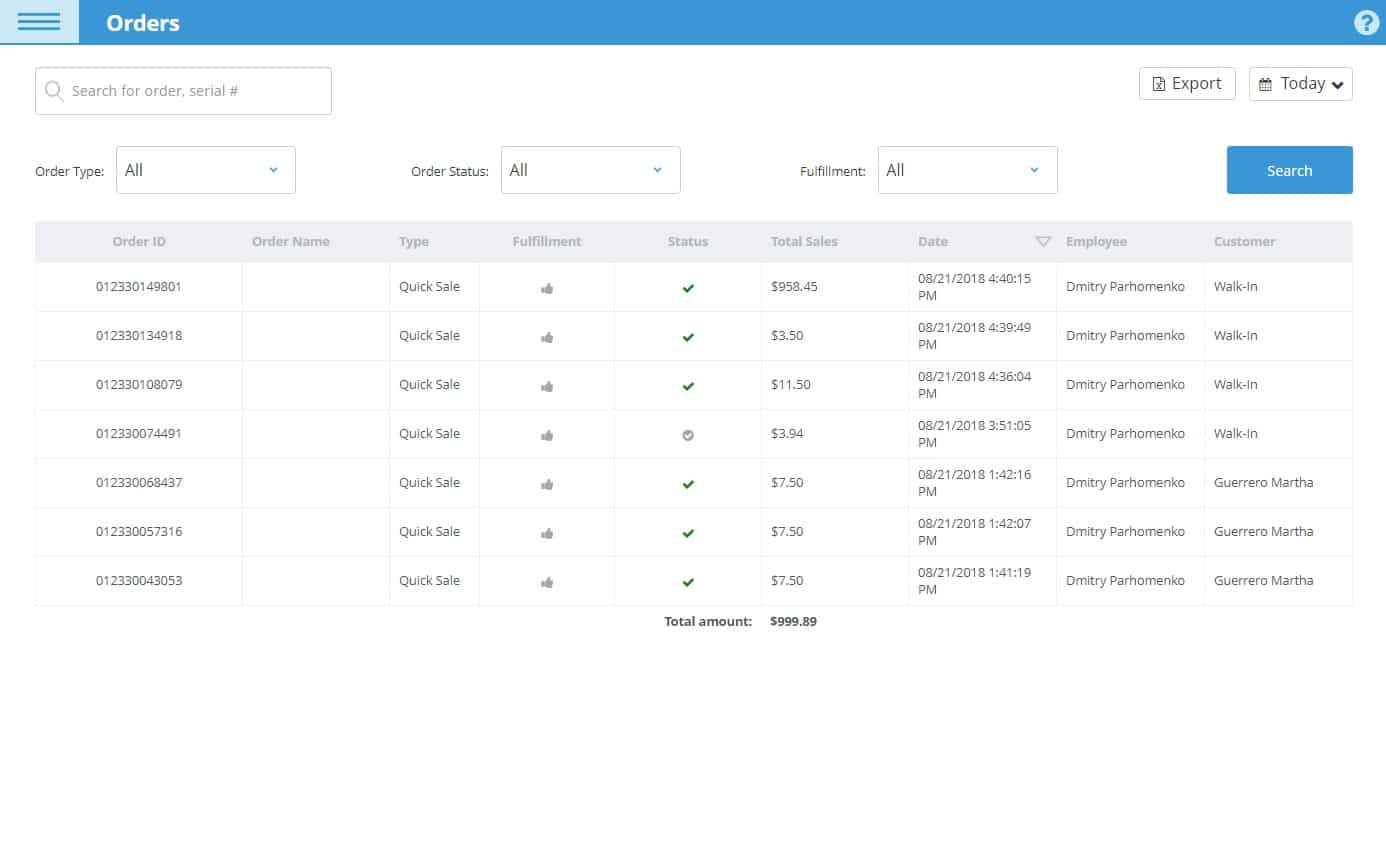This screenshot has width=1386, height=867.
Task: Click status checkmark for order 012330043053
Action: point(688,582)
